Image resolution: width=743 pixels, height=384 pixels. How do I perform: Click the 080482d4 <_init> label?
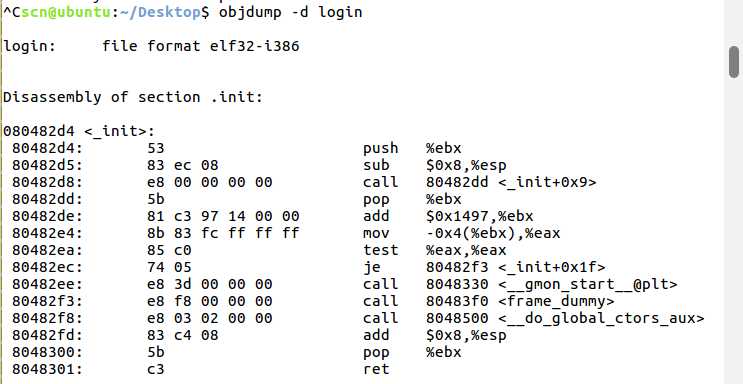point(79,131)
